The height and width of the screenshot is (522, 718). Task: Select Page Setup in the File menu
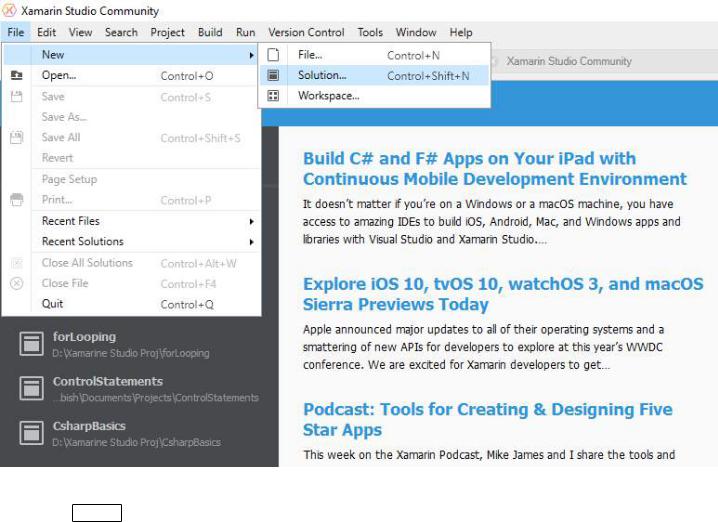pyautogui.click(x=131, y=179)
